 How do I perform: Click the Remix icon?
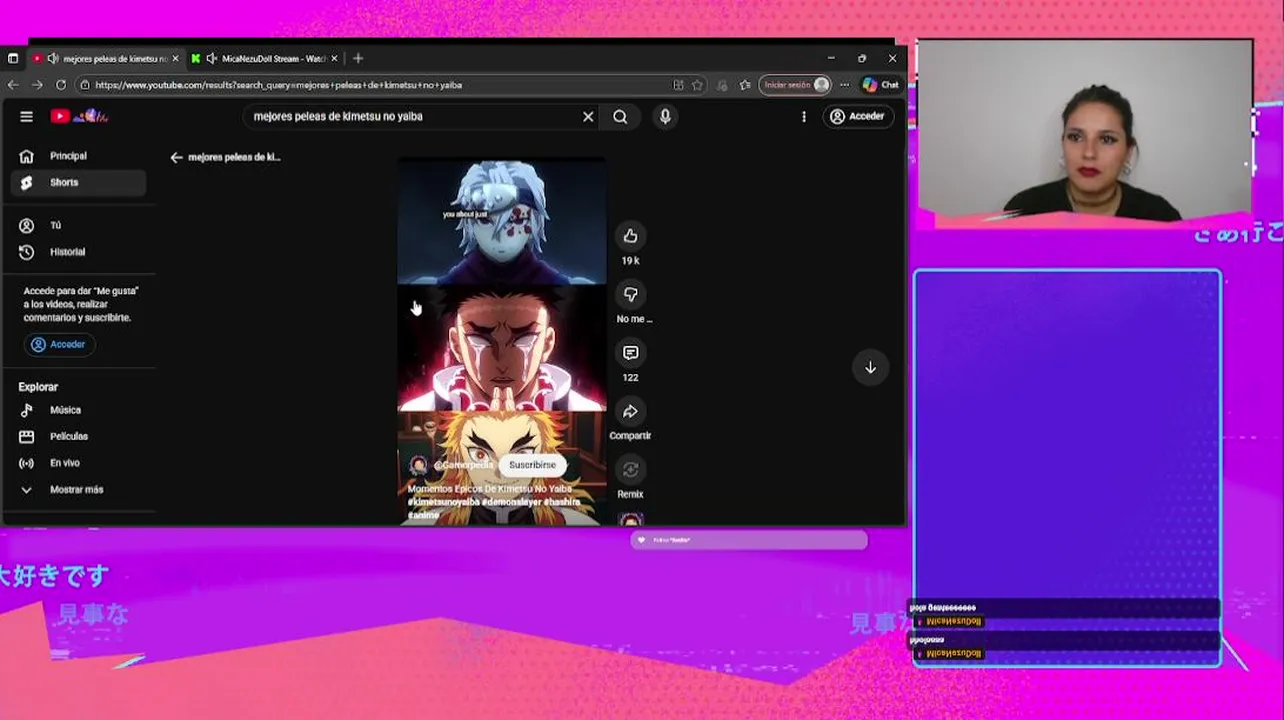630,470
